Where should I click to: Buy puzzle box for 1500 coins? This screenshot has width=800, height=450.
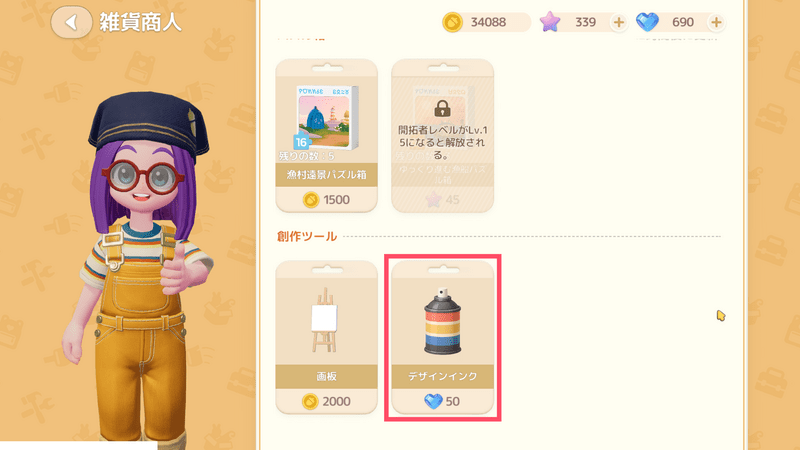coord(327,199)
